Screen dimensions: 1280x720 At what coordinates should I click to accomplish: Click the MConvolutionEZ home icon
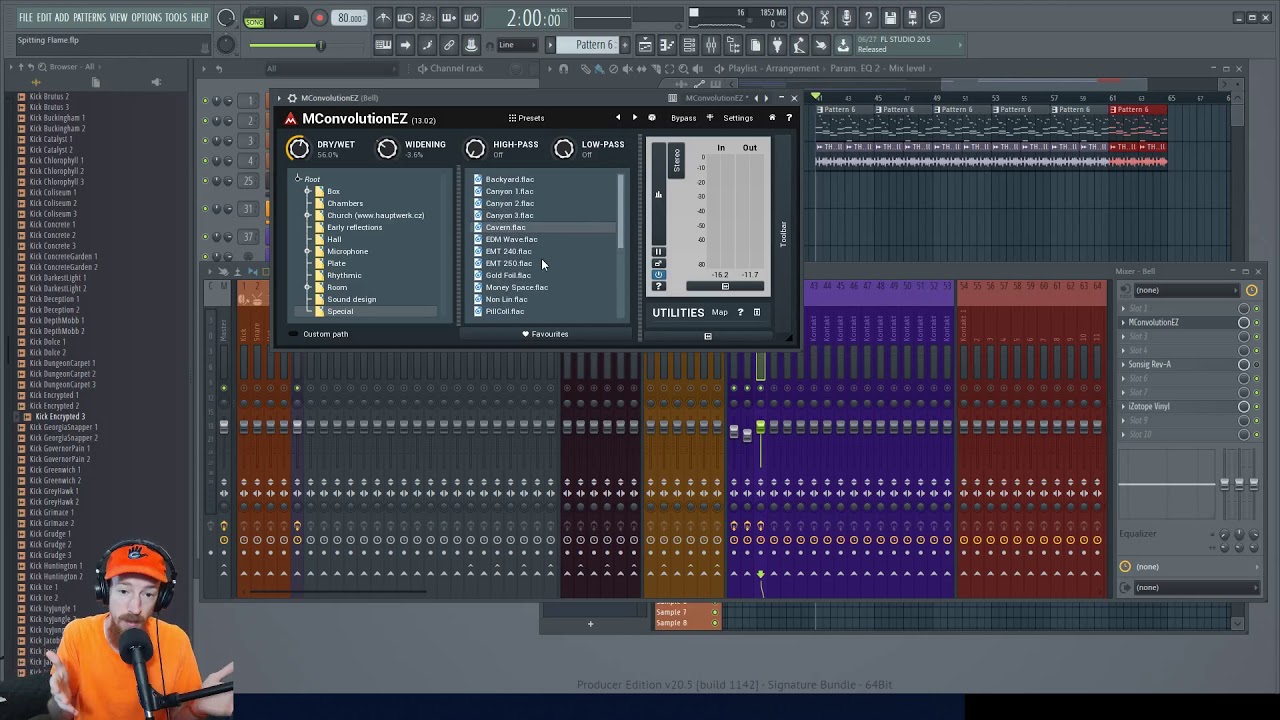[x=772, y=118]
